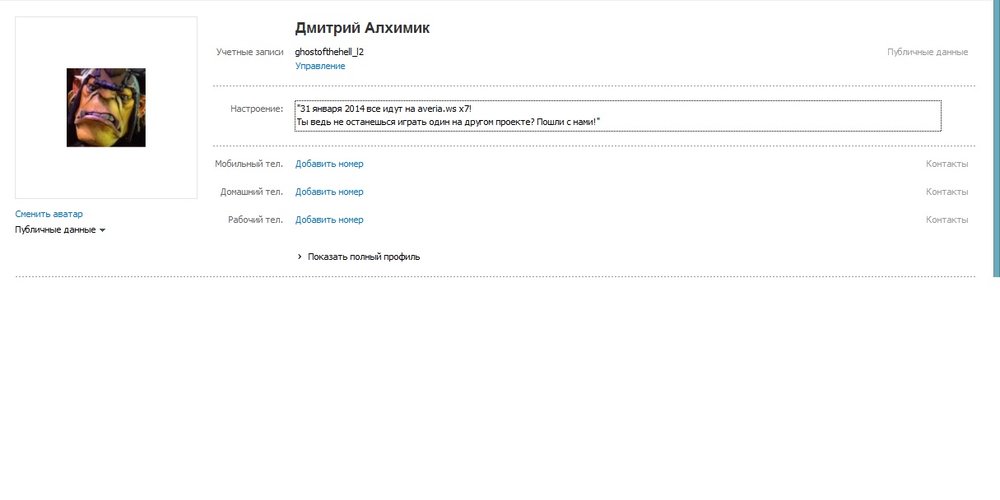The height and width of the screenshot is (500, 1000).
Task: Open the Сменить аватар link
Action: pyautogui.click(x=49, y=214)
